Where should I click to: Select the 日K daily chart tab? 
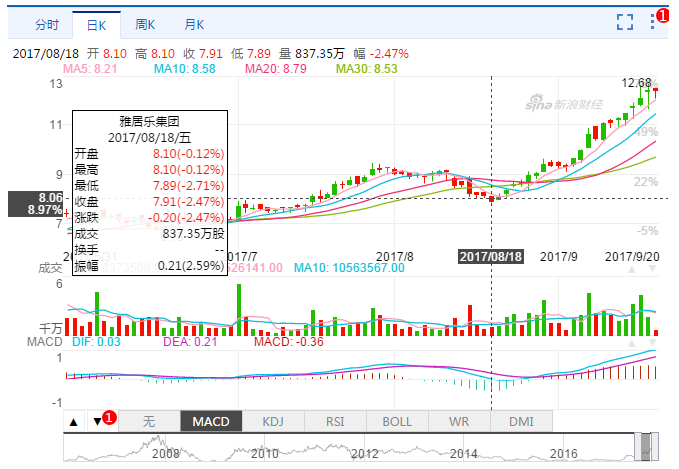click(96, 23)
